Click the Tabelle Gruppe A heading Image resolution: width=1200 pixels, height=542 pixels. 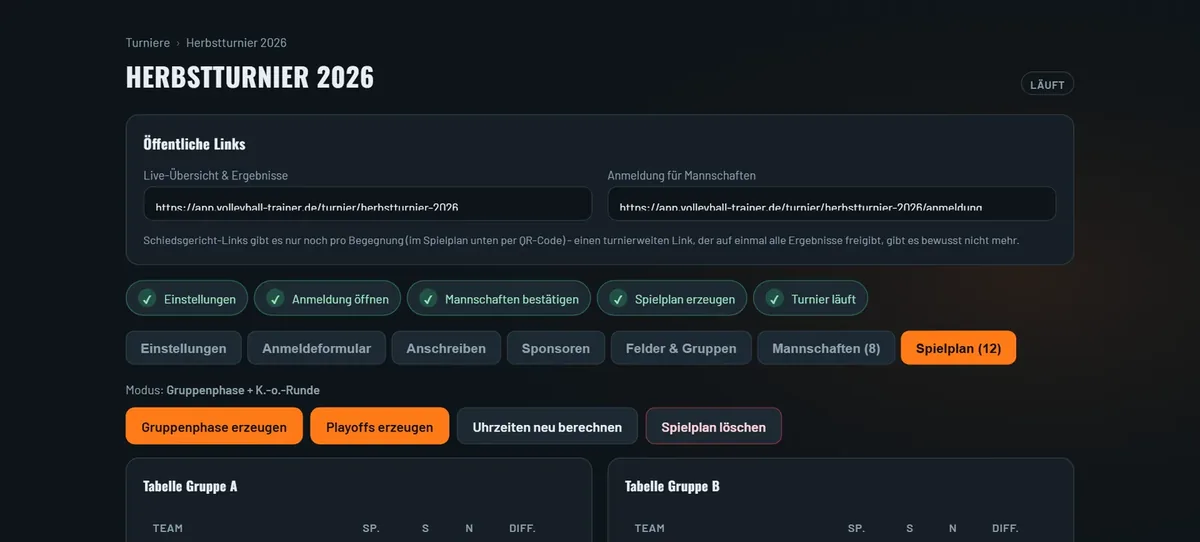(x=190, y=487)
